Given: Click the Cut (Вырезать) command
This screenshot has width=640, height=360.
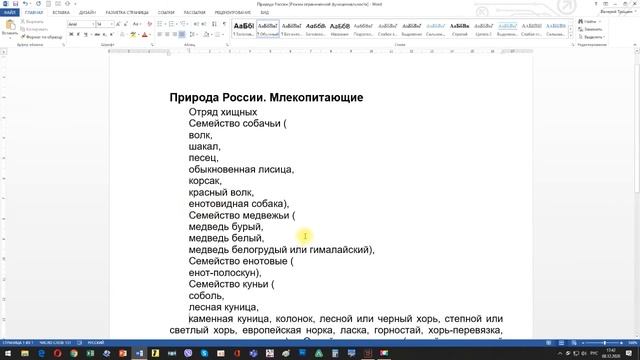Looking at the screenshot, I should tap(32, 22).
